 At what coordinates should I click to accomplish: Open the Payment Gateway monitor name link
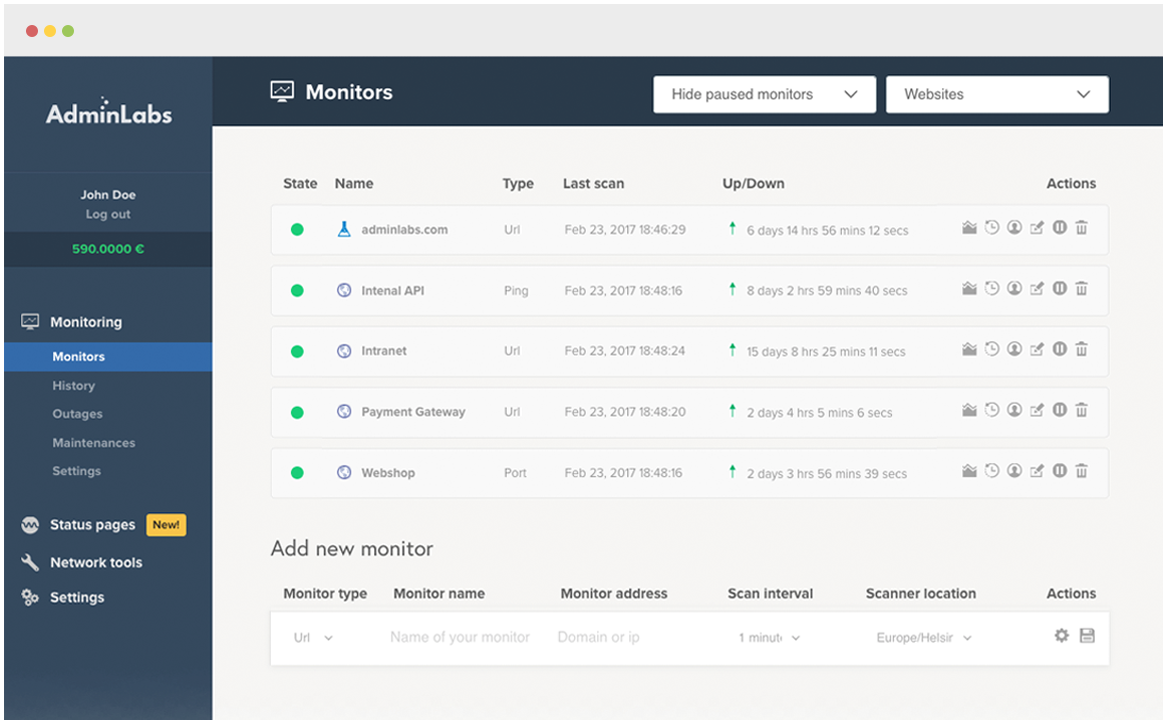[x=413, y=411]
